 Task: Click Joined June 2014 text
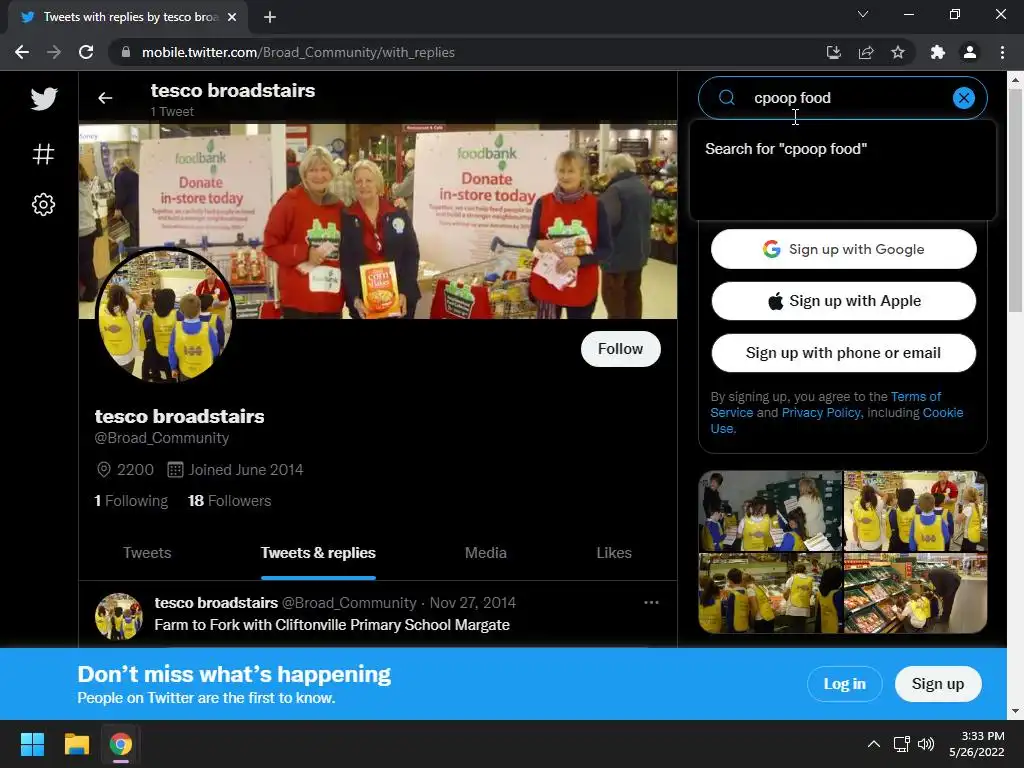pos(246,470)
